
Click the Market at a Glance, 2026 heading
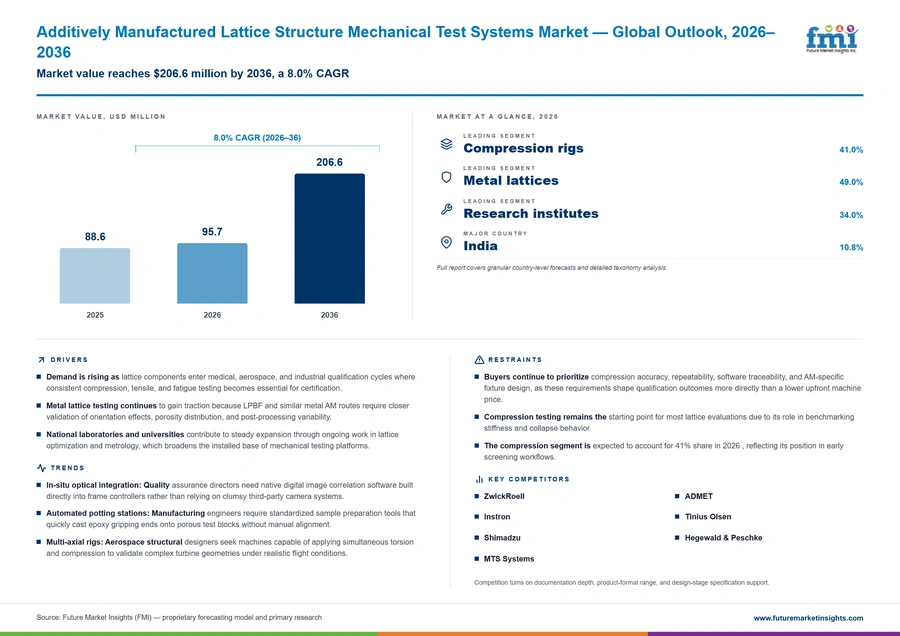coord(497,117)
